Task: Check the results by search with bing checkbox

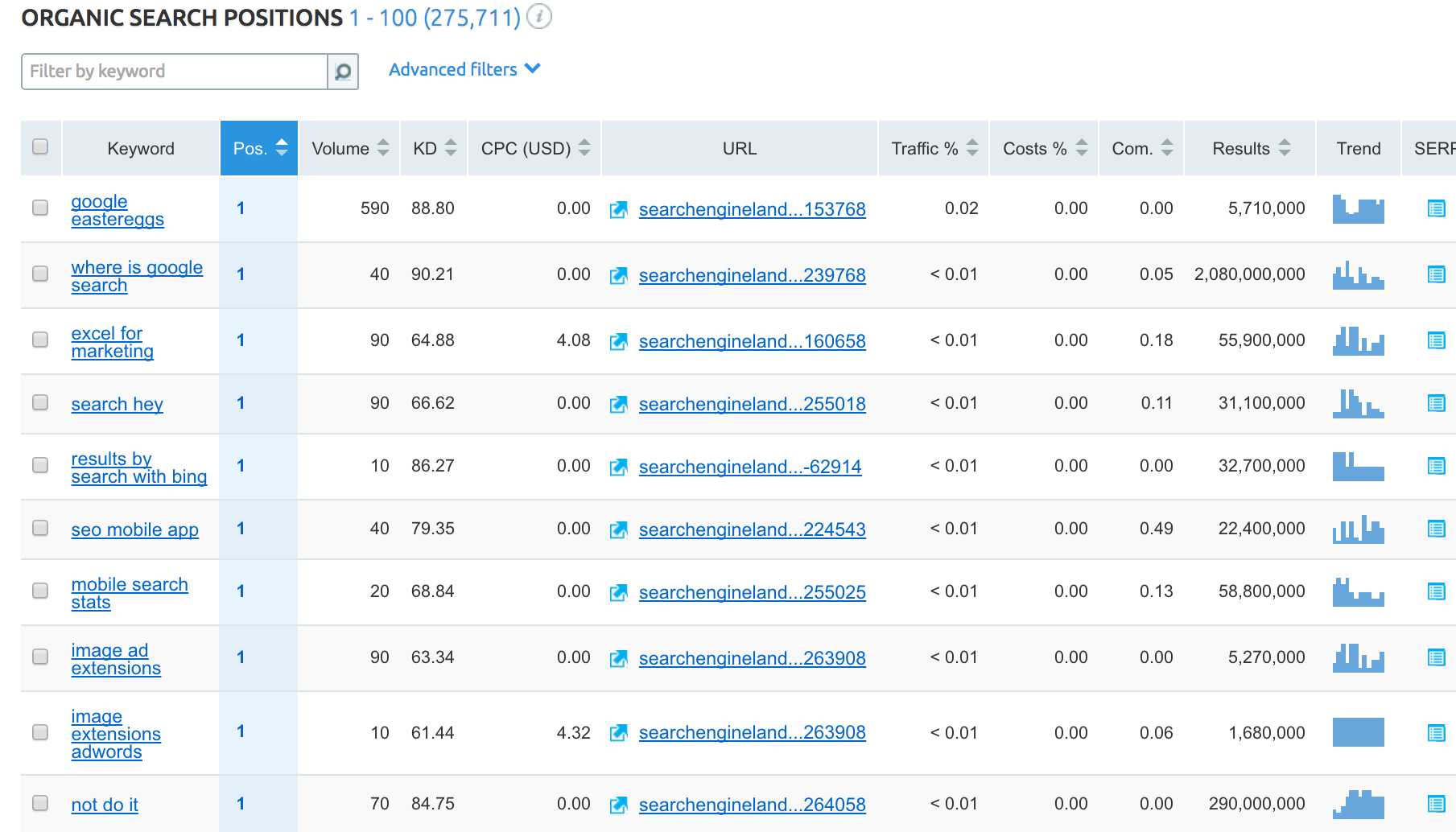Action: point(40,465)
